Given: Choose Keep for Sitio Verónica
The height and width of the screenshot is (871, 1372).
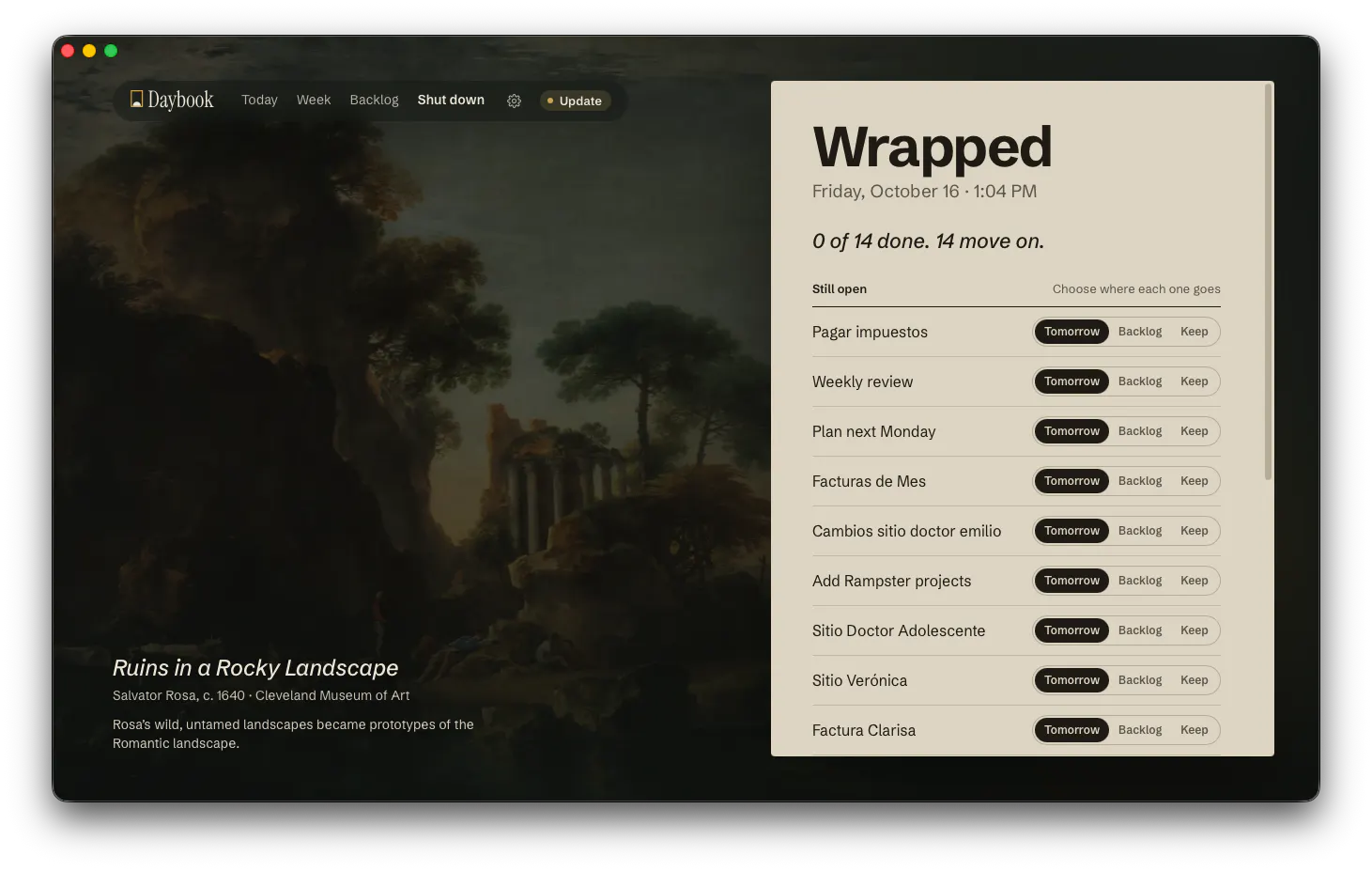Looking at the screenshot, I should tap(1195, 680).
